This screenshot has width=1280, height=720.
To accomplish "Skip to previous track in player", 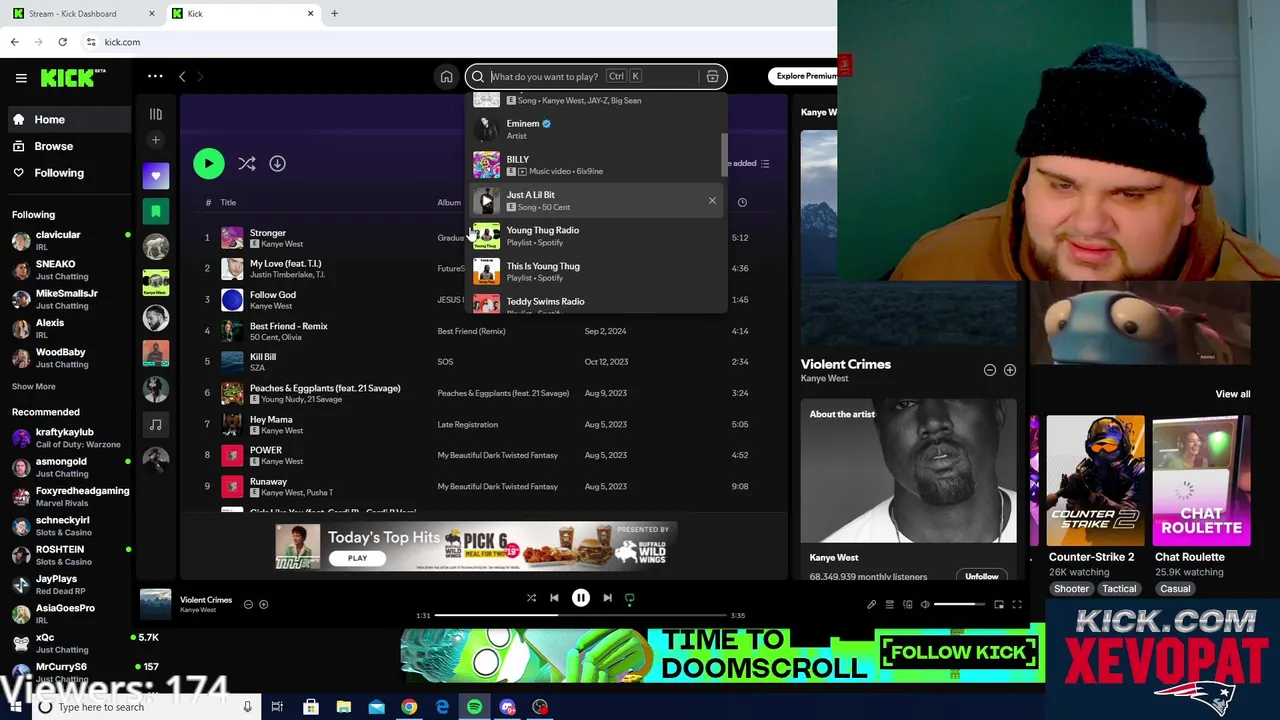I will tap(554, 598).
